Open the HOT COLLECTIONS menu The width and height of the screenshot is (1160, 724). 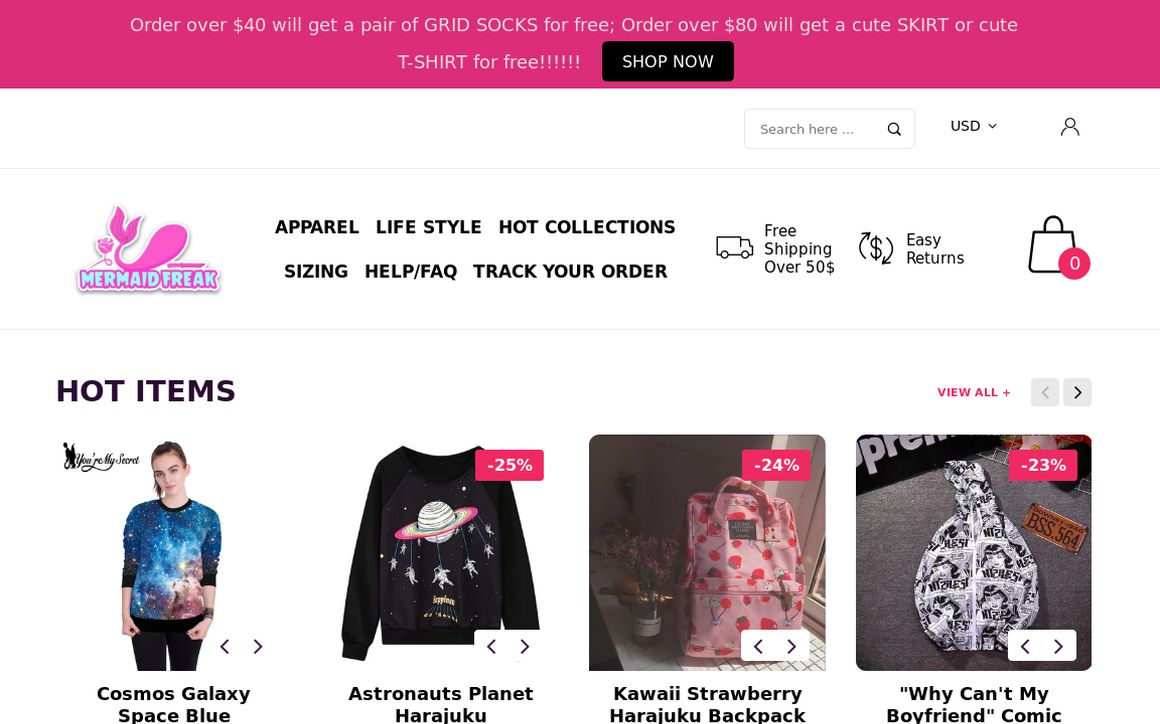click(587, 227)
